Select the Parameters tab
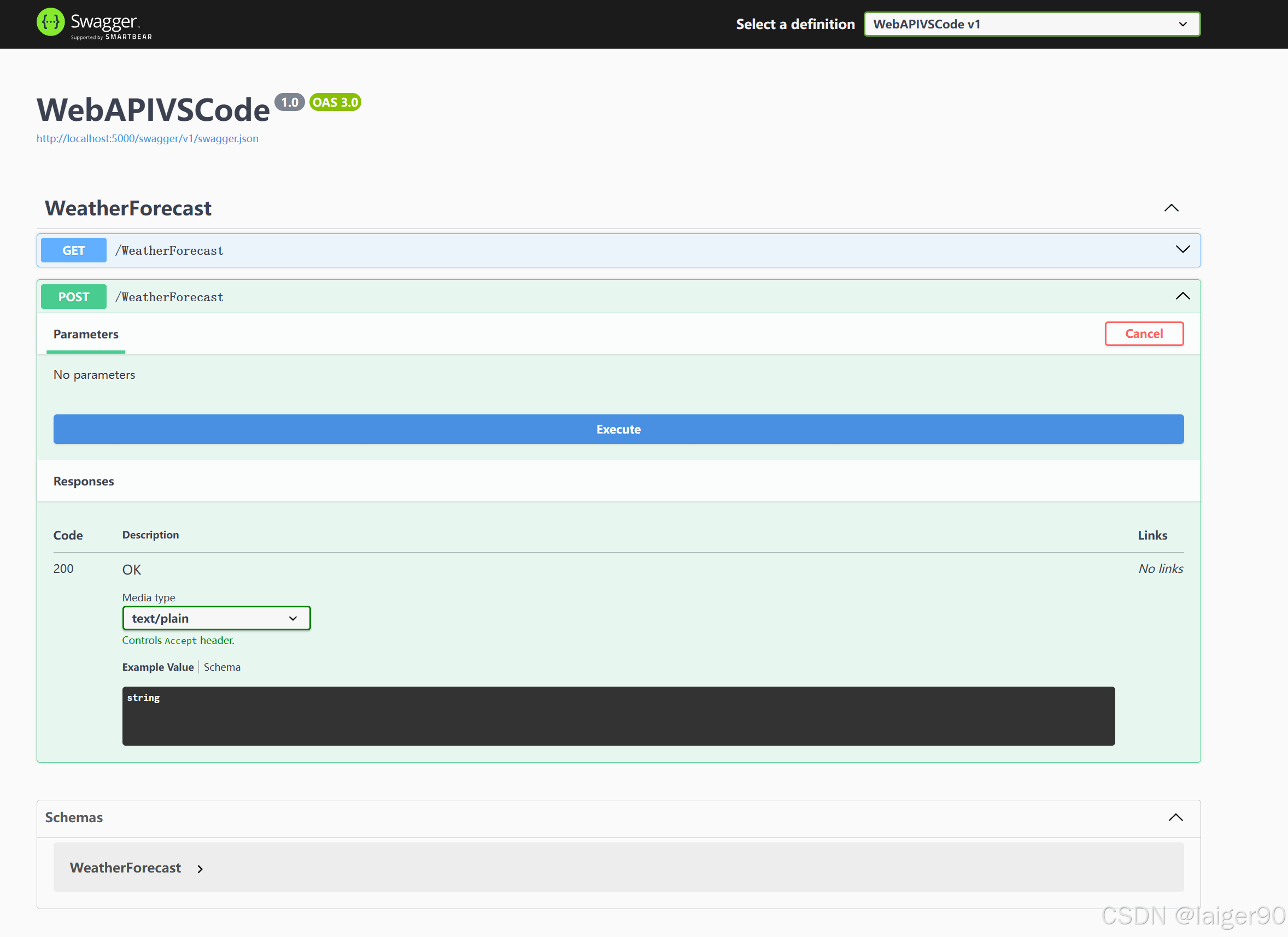Image resolution: width=1288 pixels, height=937 pixels. click(x=86, y=335)
